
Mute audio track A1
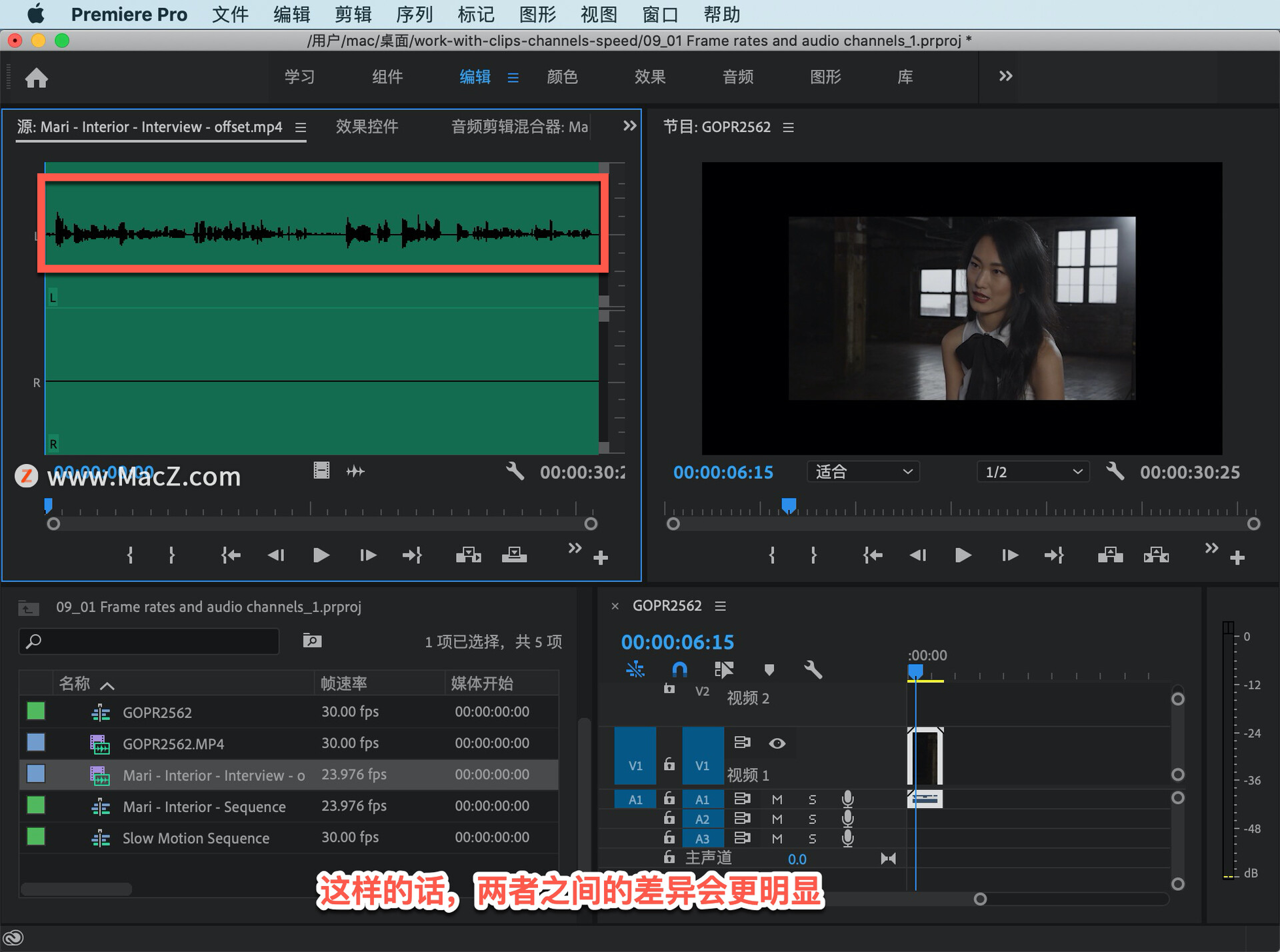777,799
